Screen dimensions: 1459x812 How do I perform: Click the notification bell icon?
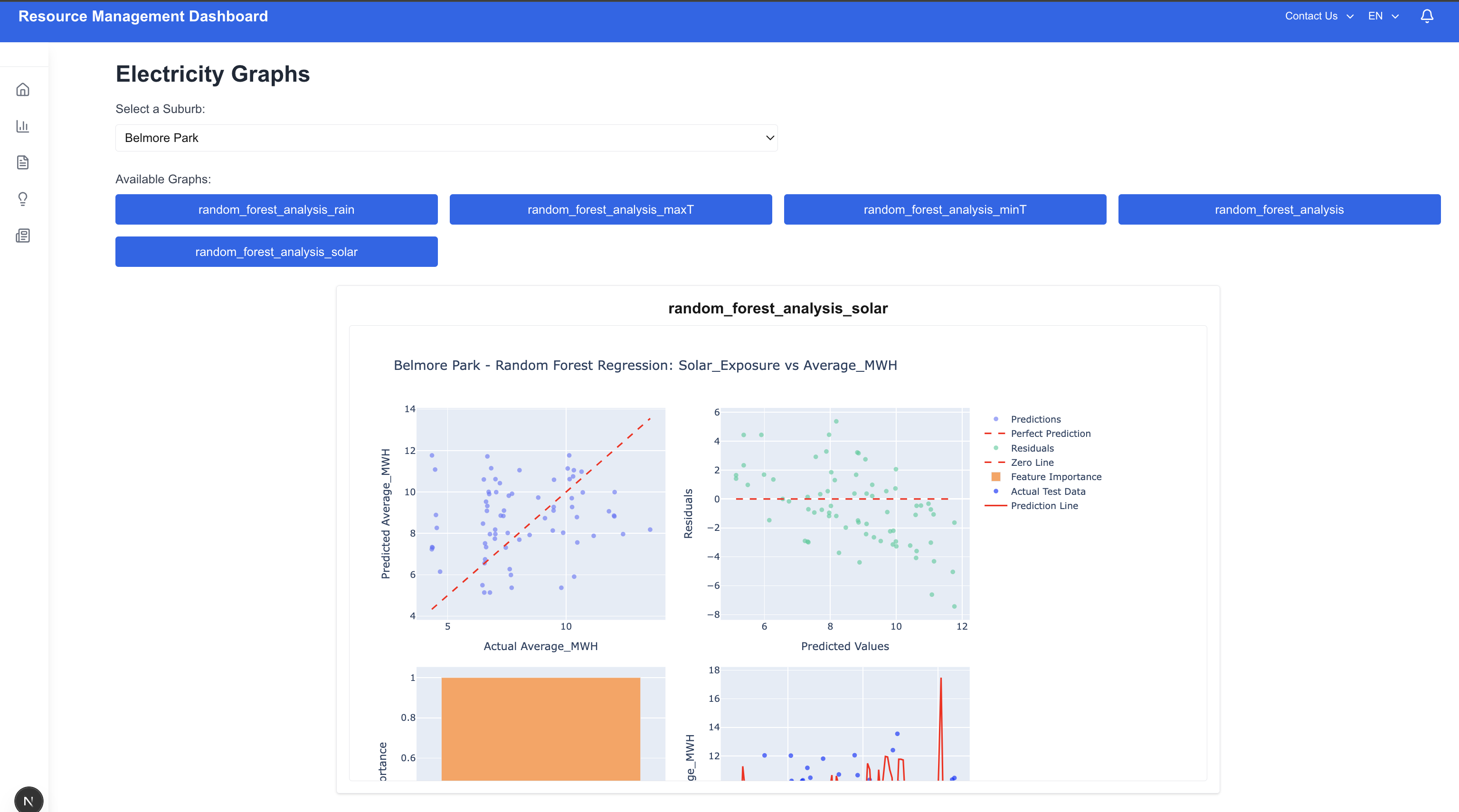(x=1427, y=16)
